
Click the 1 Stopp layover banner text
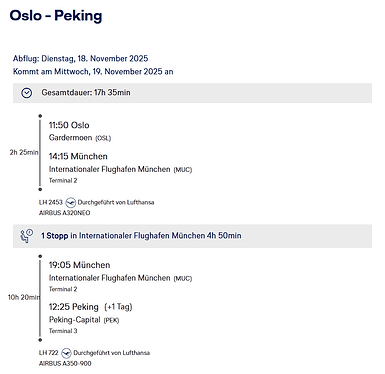tap(141, 236)
